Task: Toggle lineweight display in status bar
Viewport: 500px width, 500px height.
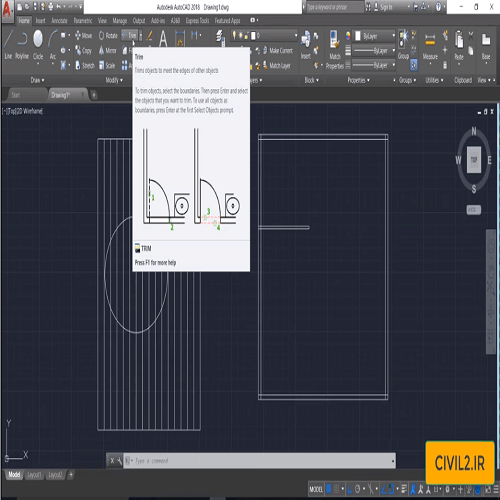Action: [404, 489]
